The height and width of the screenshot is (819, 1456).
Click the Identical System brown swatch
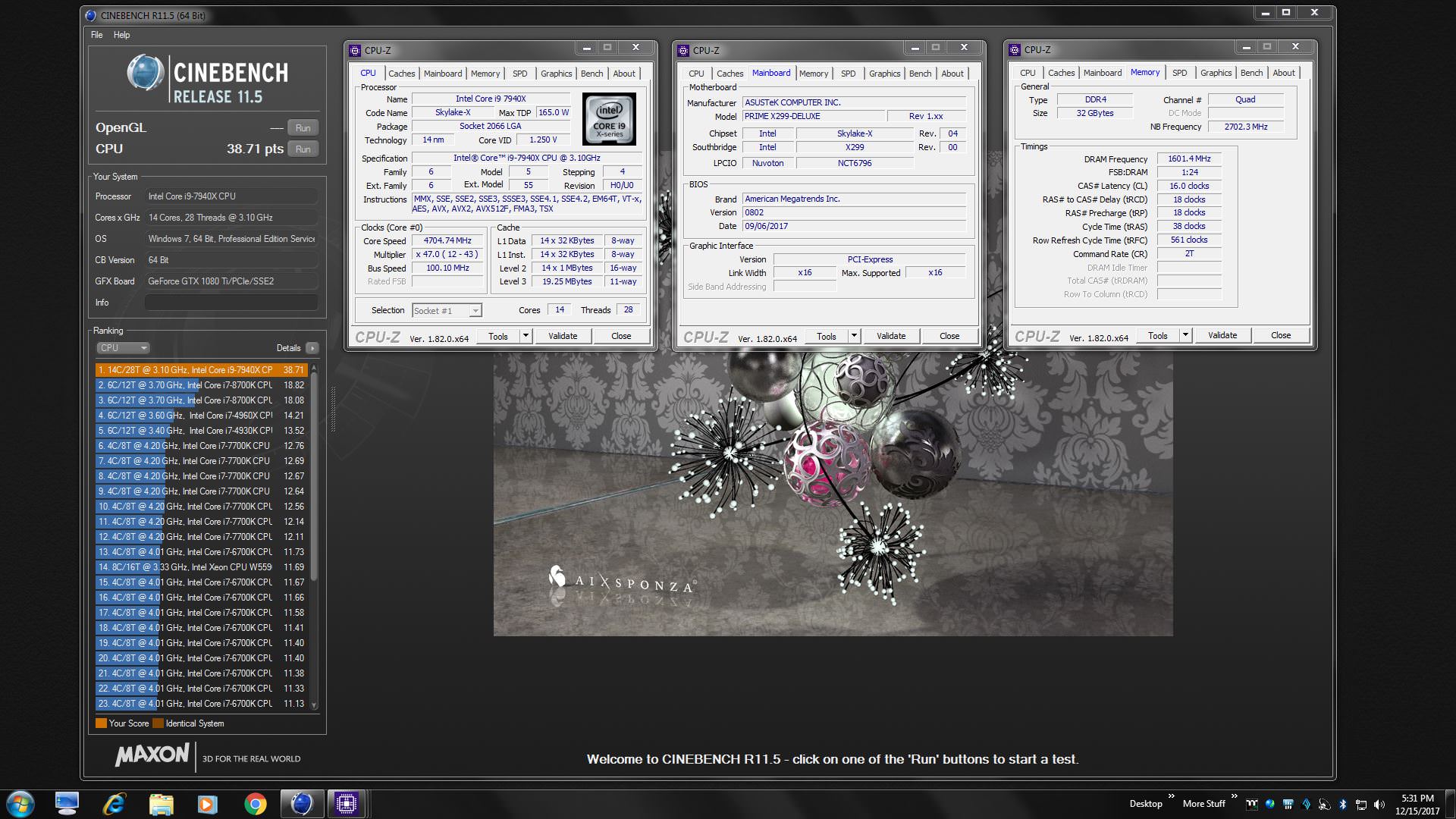coord(158,723)
